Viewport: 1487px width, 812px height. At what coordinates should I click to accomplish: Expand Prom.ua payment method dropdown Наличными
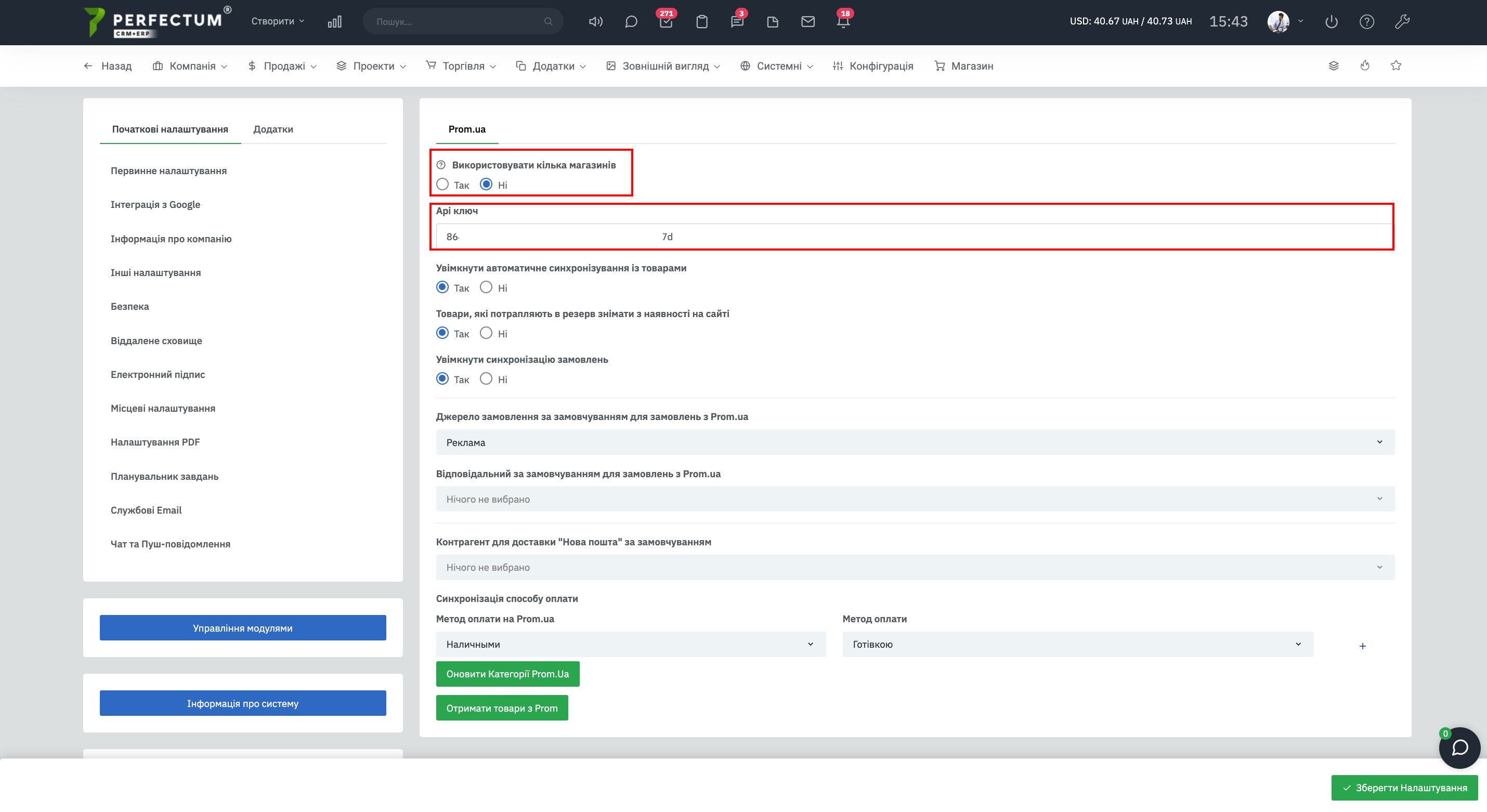(x=630, y=644)
